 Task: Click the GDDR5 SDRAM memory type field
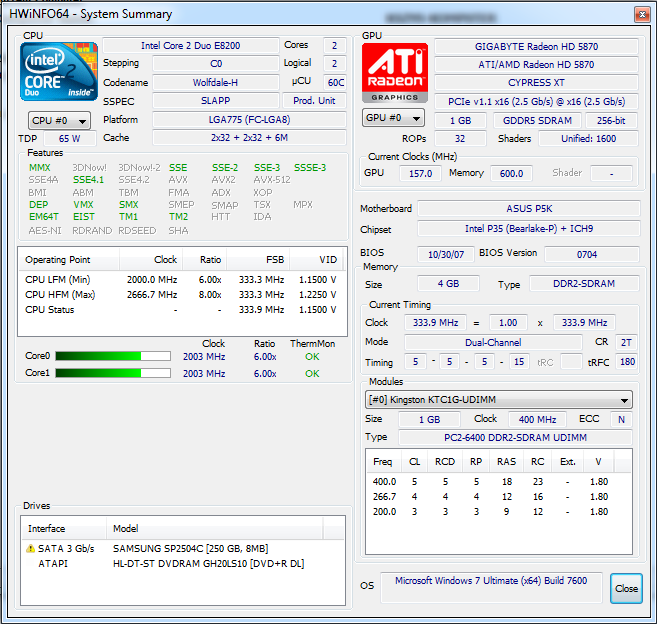537,121
